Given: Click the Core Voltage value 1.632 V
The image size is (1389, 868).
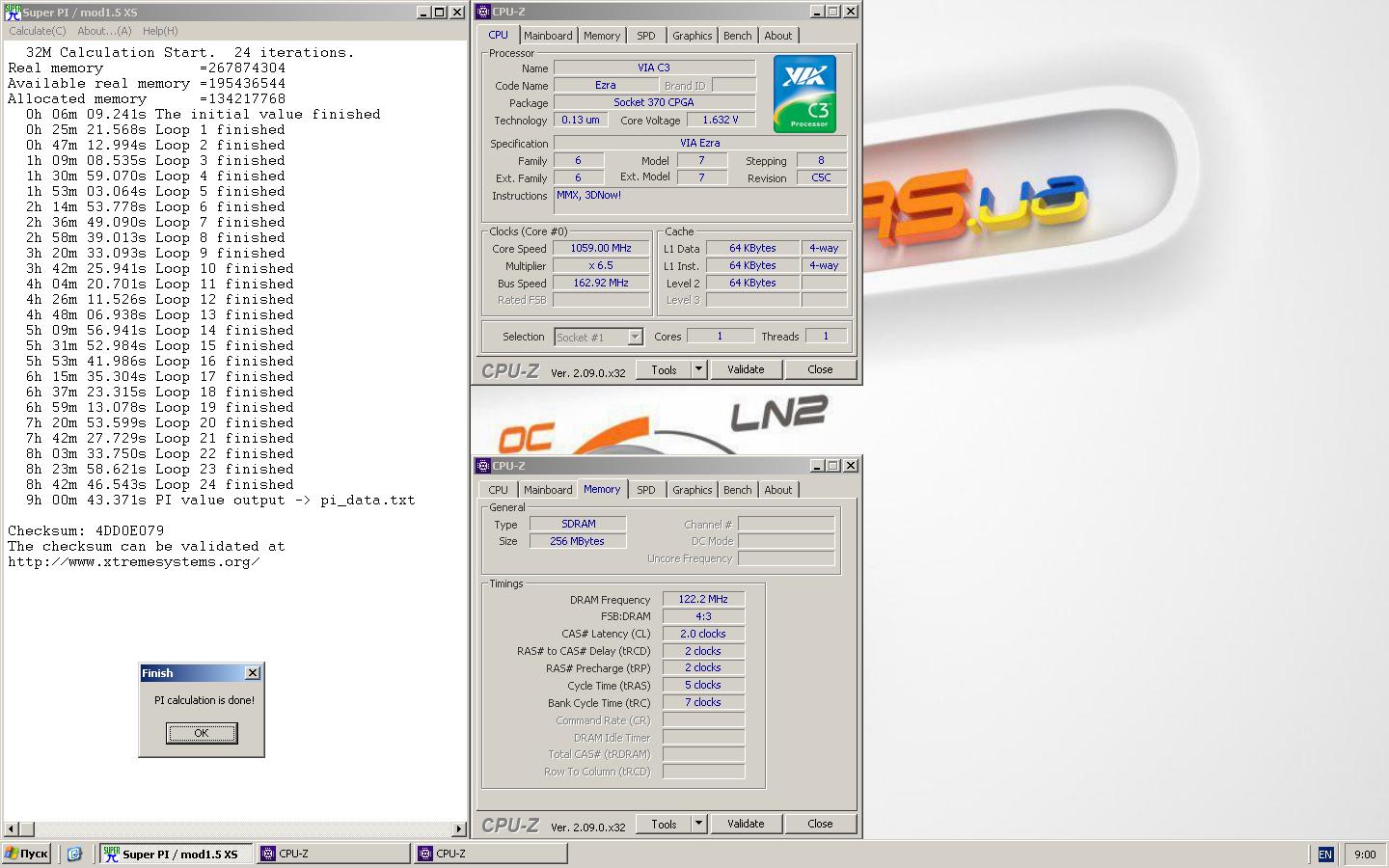Looking at the screenshot, I should pos(721,120).
